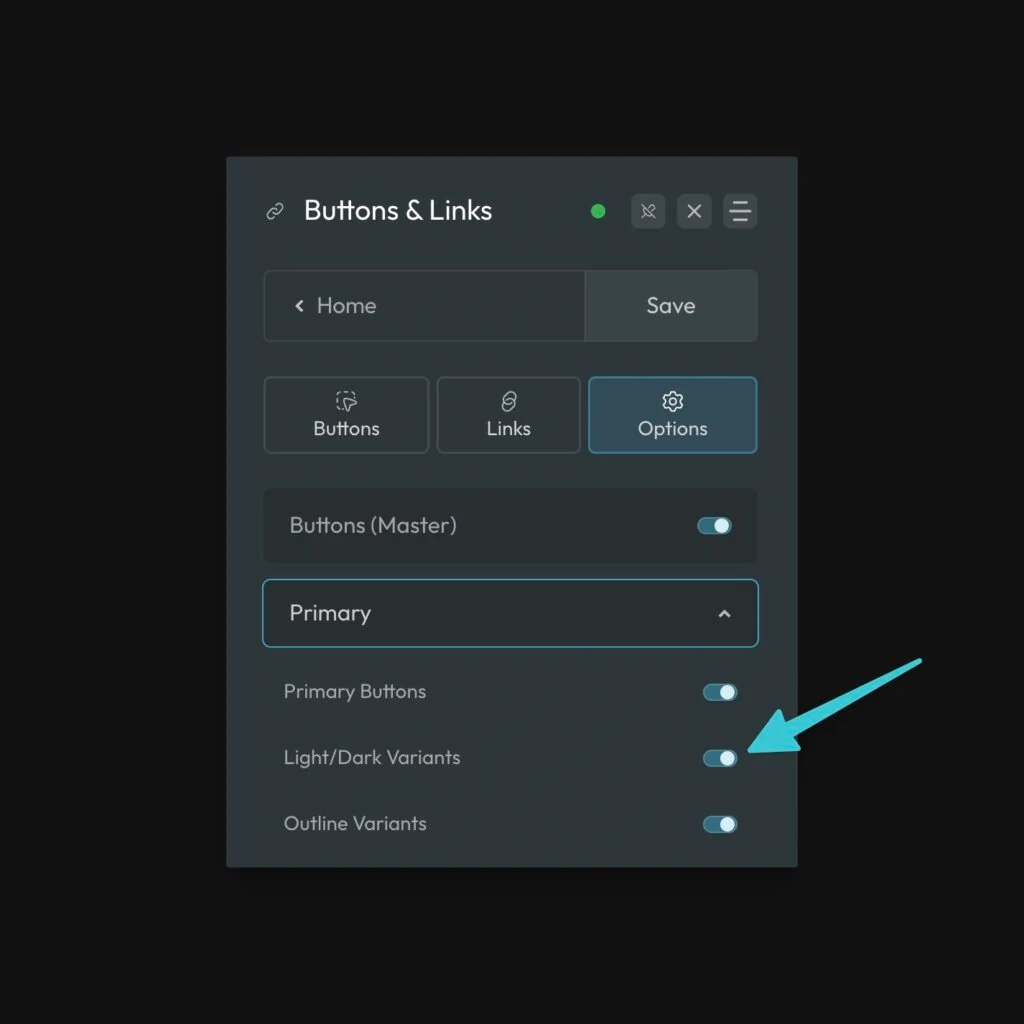Select the cursor icon on the Buttons tab
Screen dimensions: 1024x1024
pos(345,401)
